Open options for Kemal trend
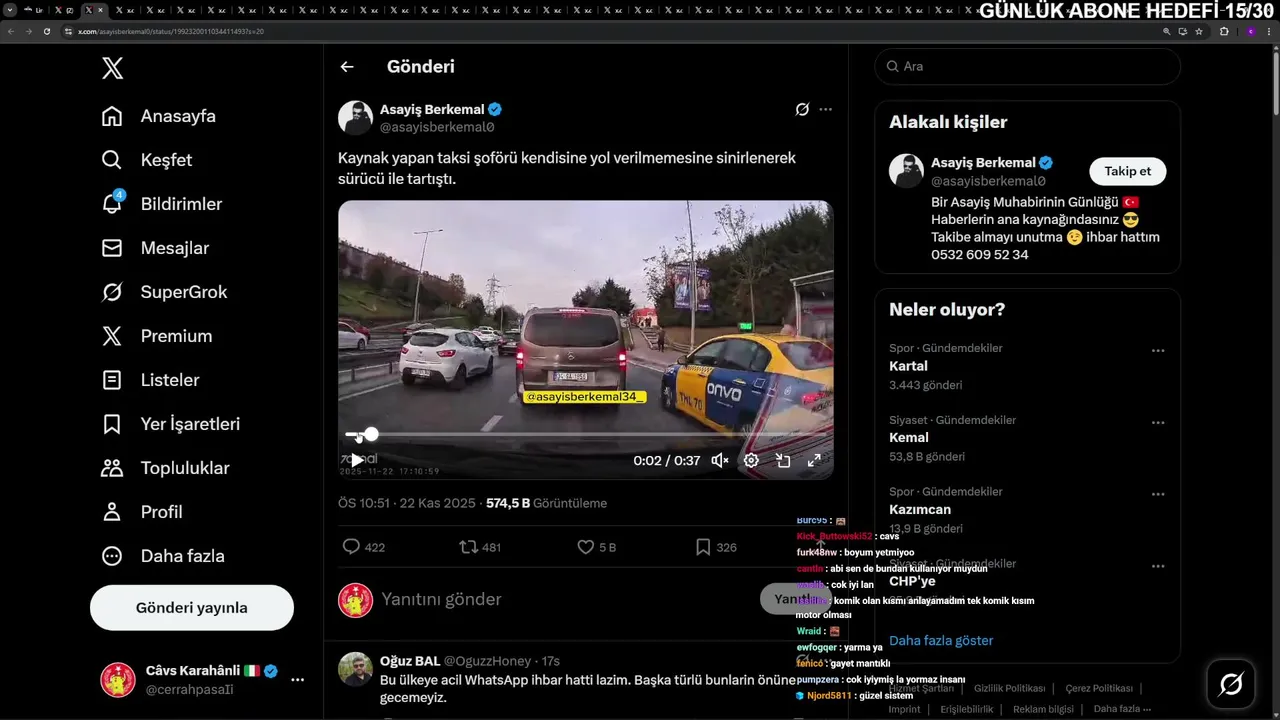The height and width of the screenshot is (720, 1280). 1158,423
